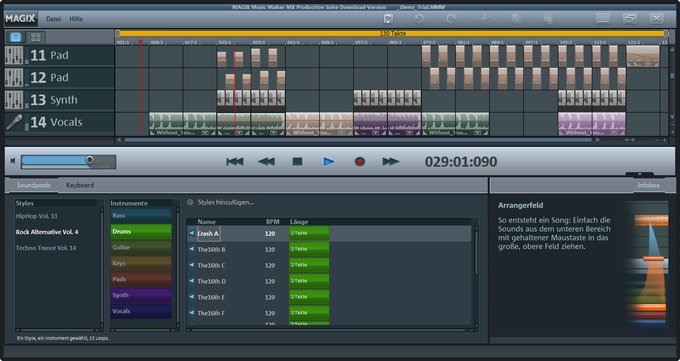Image resolution: width=680 pixels, height=361 pixels.
Task: Select Drums instrument category
Action: point(141,232)
